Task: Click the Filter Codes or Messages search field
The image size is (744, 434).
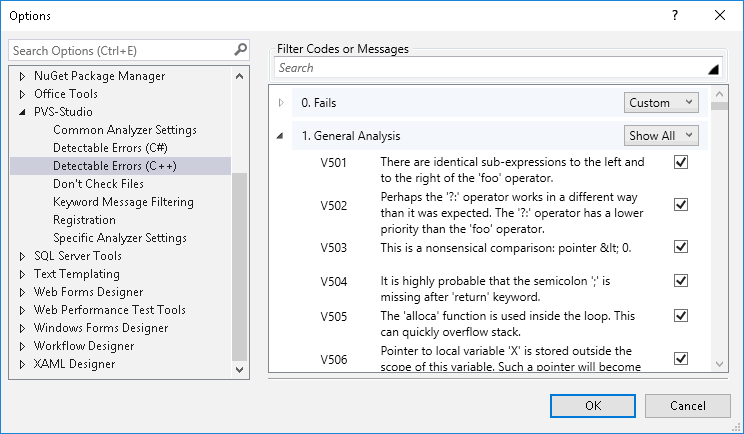Action: (x=490, y=68)
